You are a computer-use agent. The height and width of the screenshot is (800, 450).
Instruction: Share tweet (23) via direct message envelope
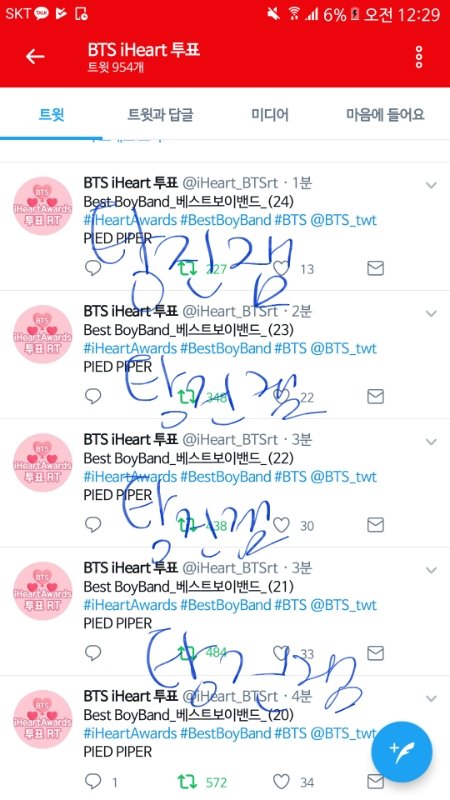pos(376,396)
